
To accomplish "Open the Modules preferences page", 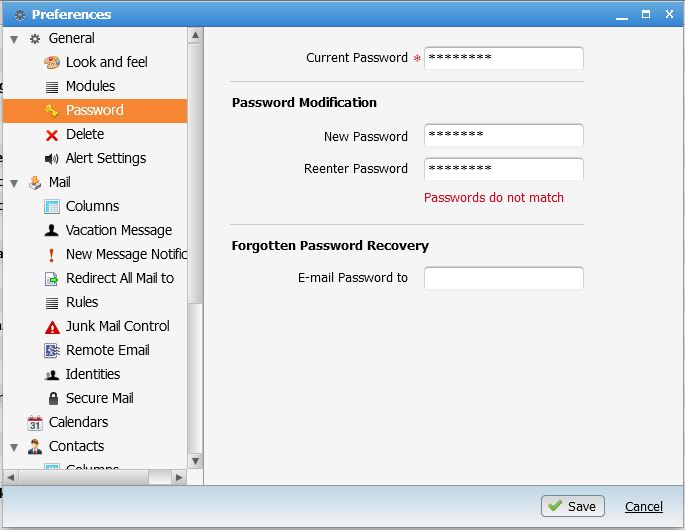I will click(90, 86).
